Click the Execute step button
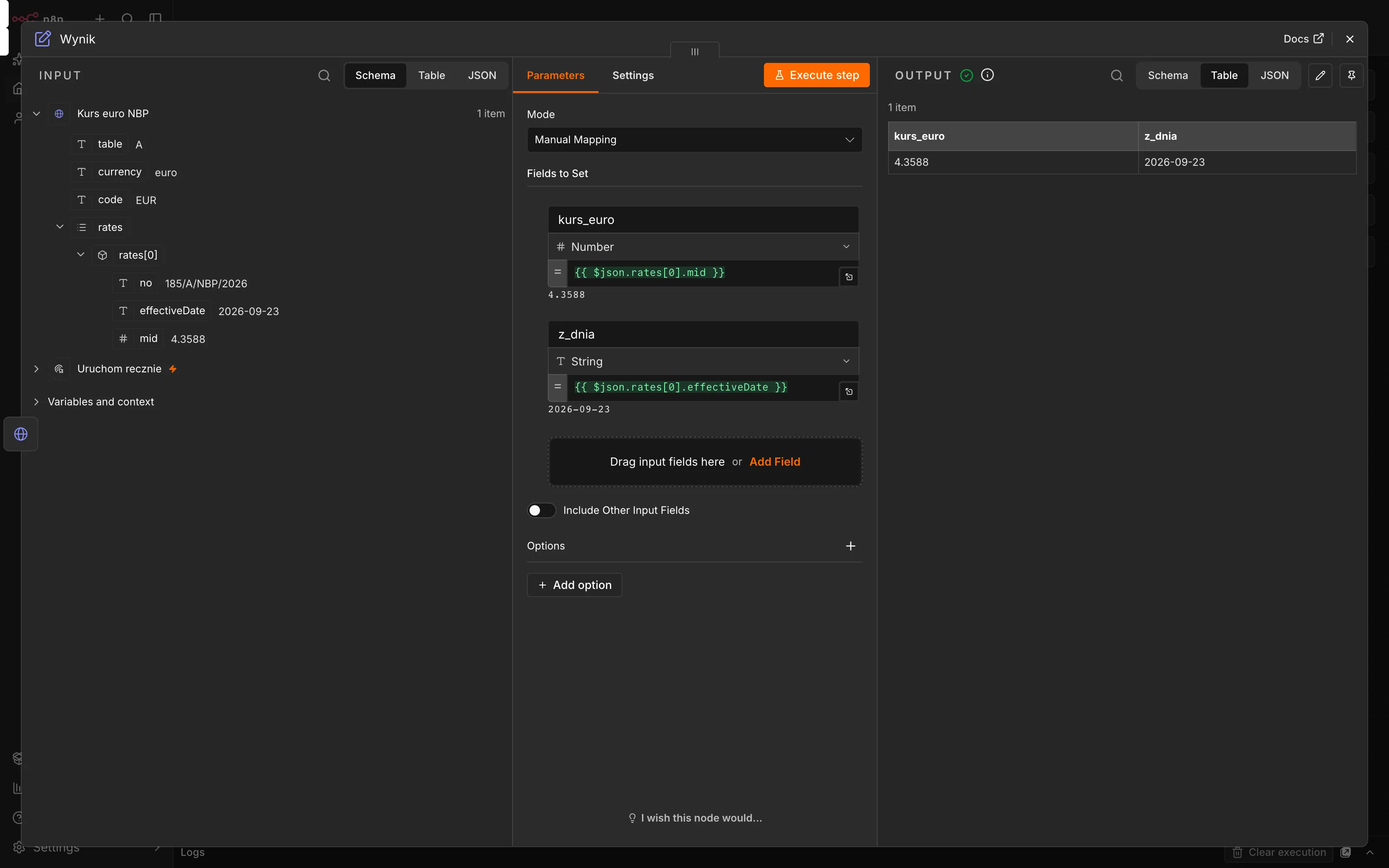Viewport: 1389px width, 868px height. pyautogui.click(x=816, y=75)
